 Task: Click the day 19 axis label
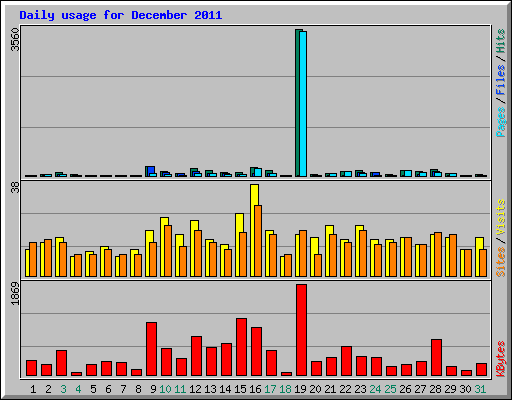pos(300,389)
